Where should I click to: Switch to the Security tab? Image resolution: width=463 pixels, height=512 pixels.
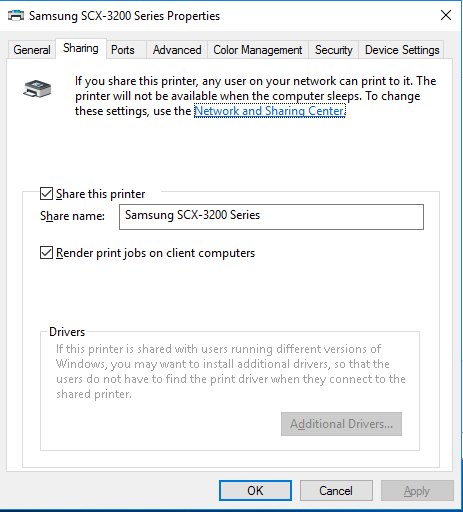(334, 50)
